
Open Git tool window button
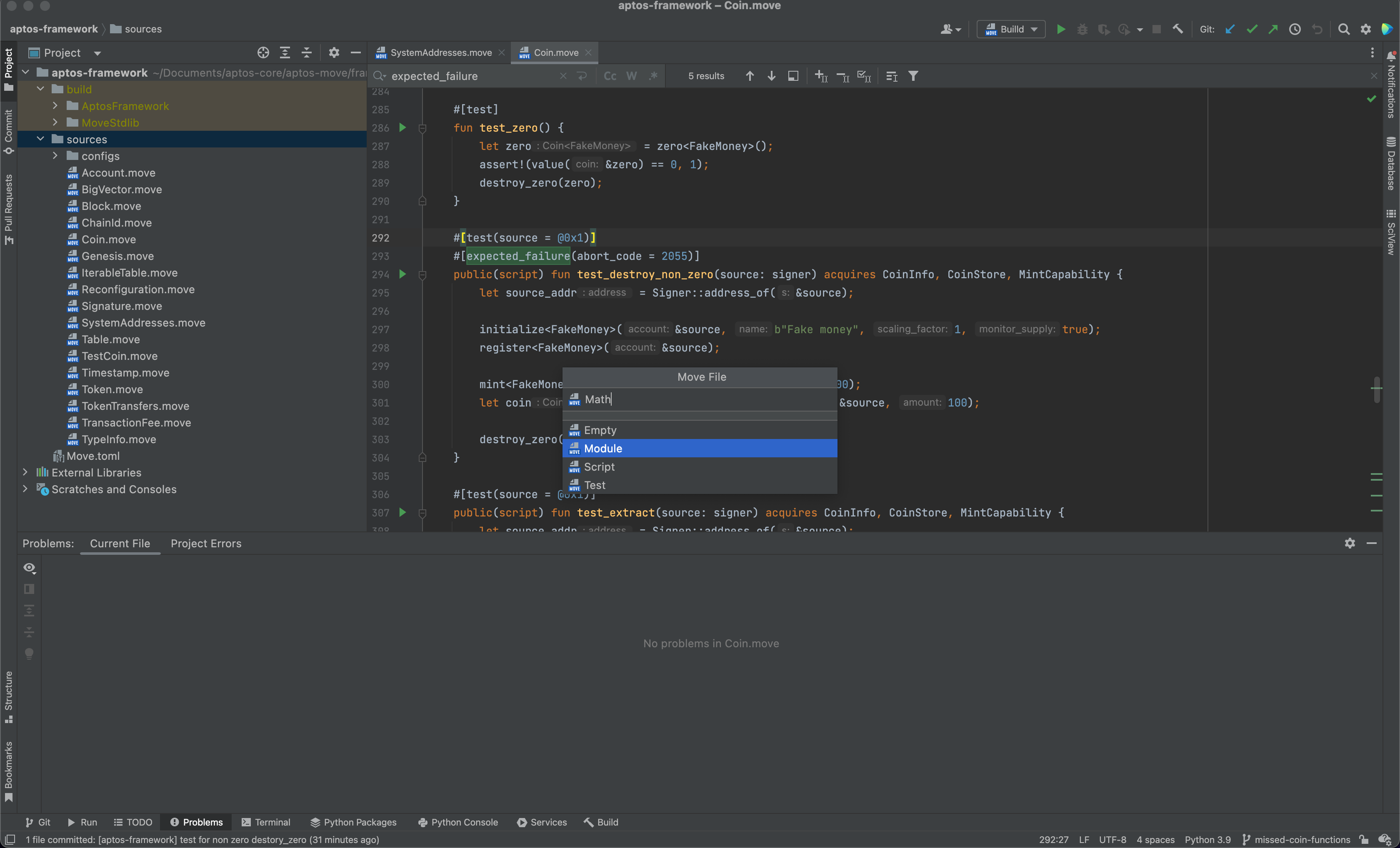[38, 823]
